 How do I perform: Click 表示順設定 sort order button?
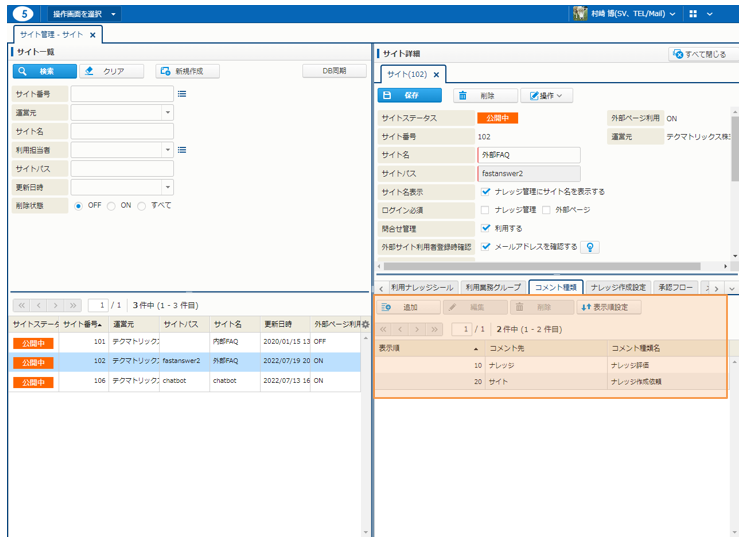pos(609,308)
